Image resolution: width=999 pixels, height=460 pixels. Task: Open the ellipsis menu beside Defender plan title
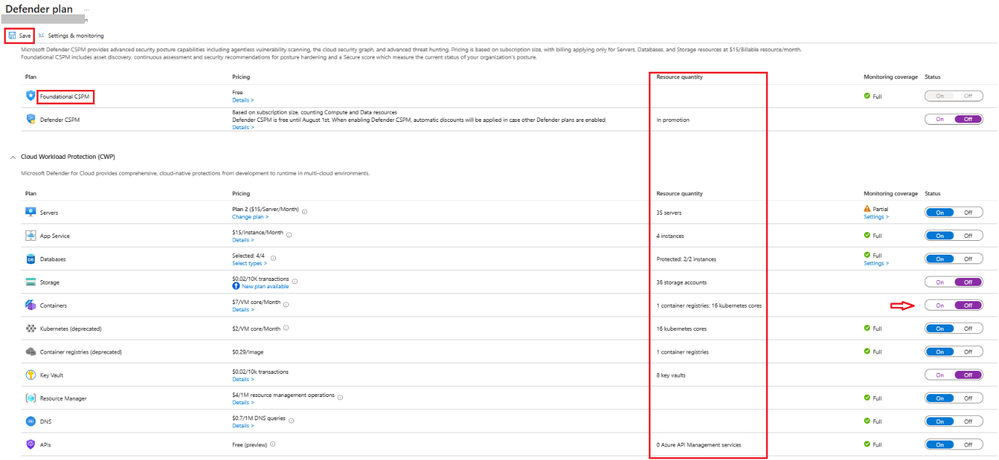pyautogui.click(x=87, y=10)
